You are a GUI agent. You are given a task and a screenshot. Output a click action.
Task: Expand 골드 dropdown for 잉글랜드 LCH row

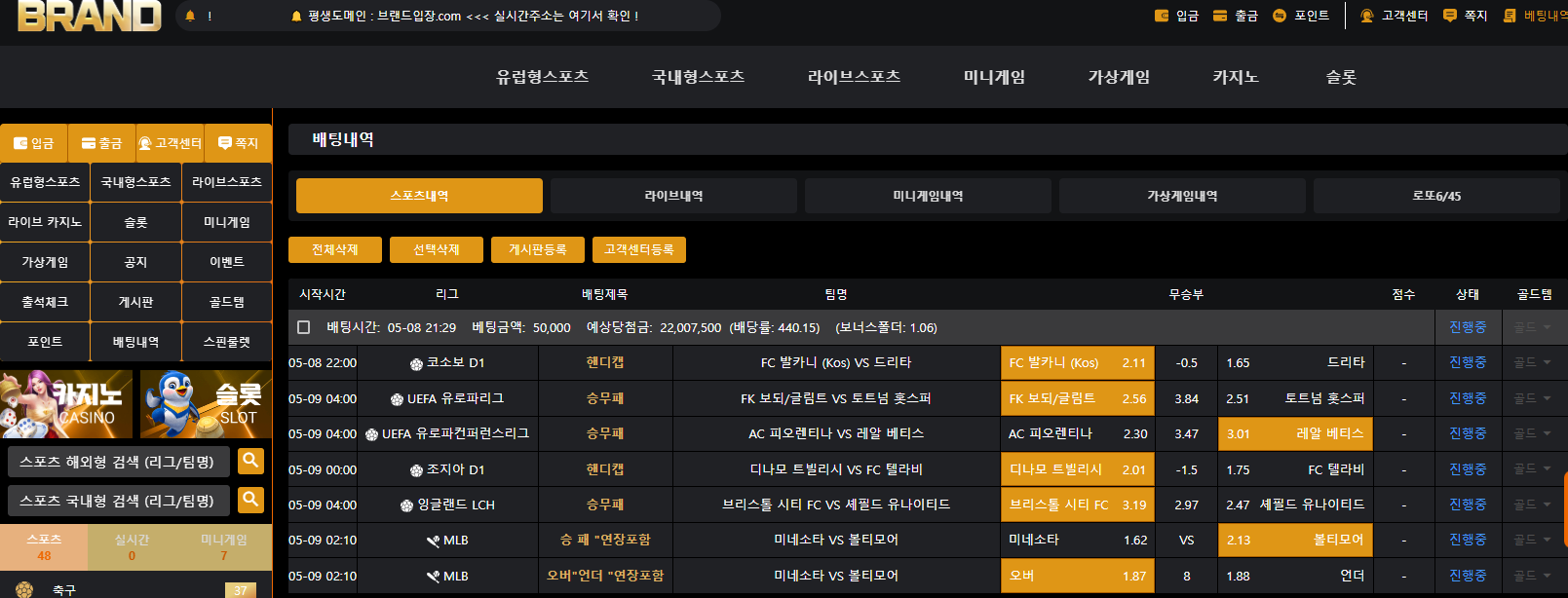point(1533,505)
